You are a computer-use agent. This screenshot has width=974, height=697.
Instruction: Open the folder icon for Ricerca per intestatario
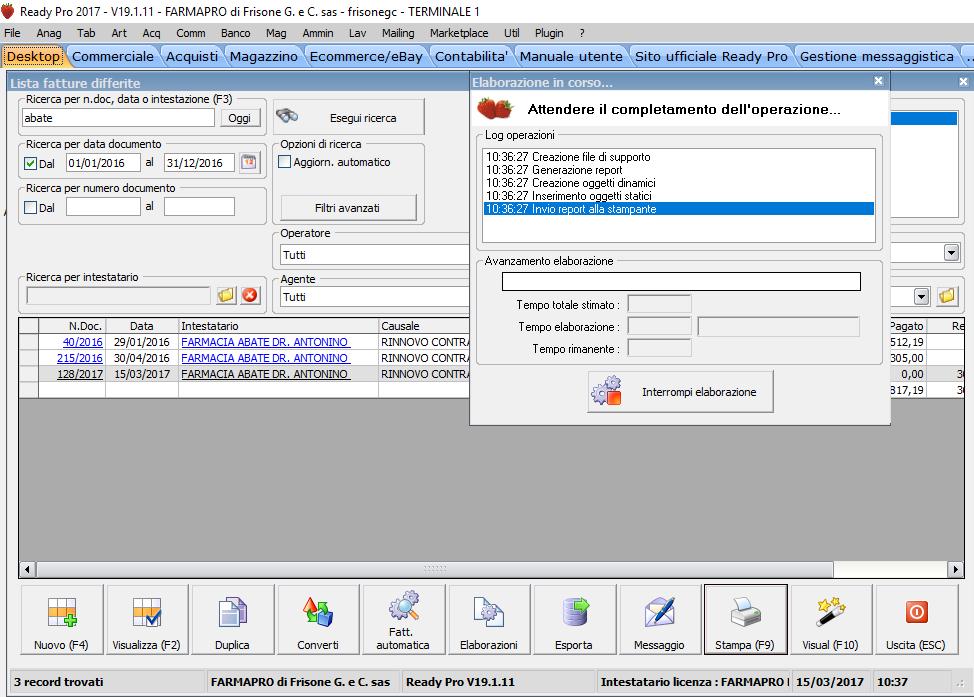(226, 295)
